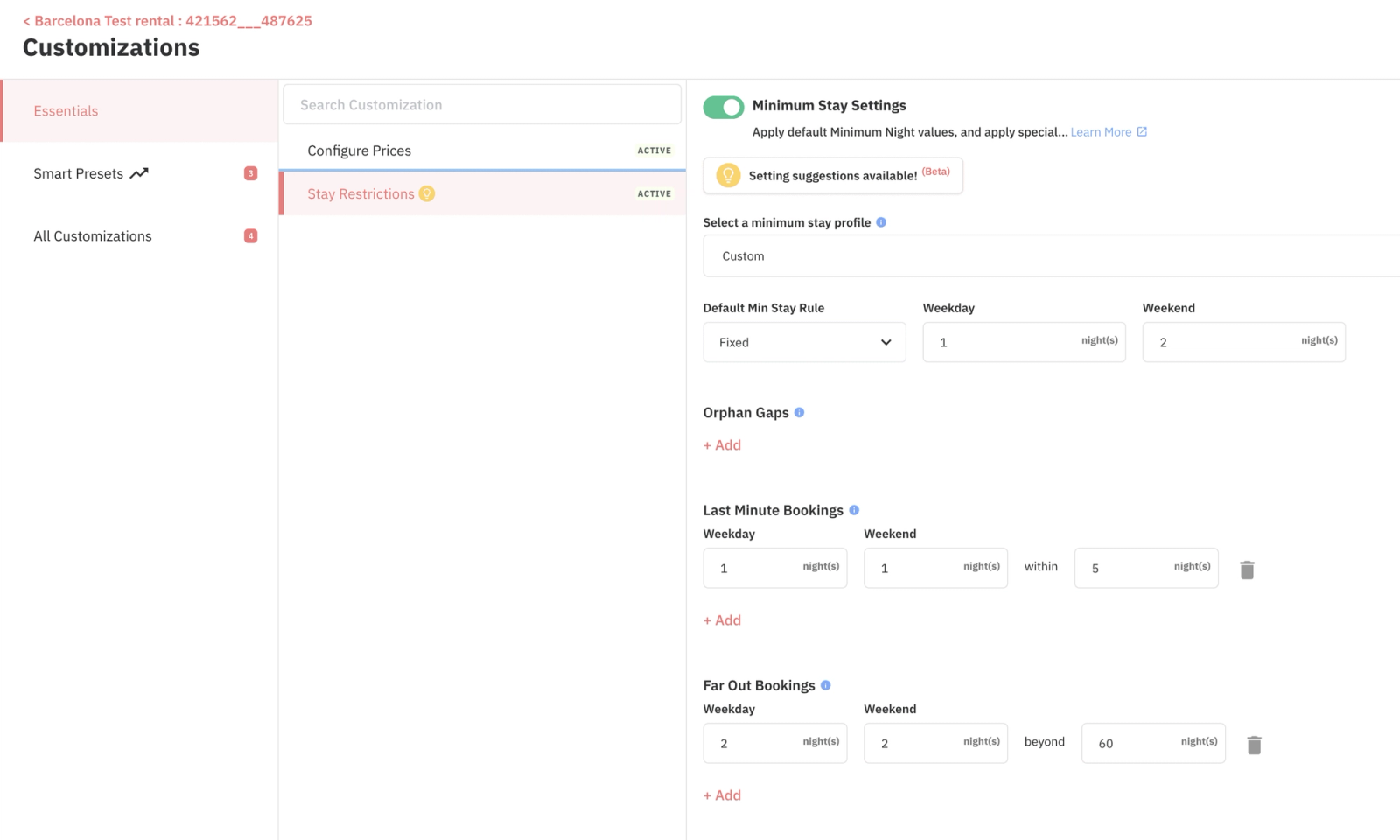This screenshot has width=1400, height=840.
Task: Click the Orphan Gaps info icon
Action: coord(799,412)
